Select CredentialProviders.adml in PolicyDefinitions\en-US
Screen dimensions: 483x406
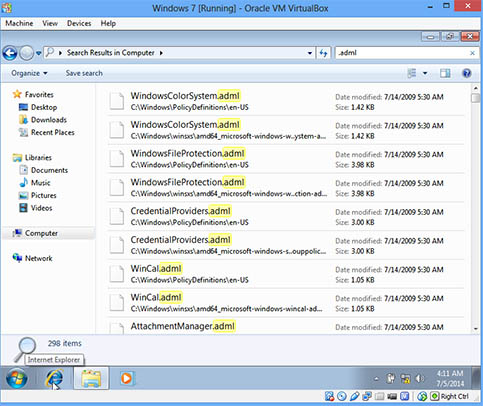tap(285, 216)
